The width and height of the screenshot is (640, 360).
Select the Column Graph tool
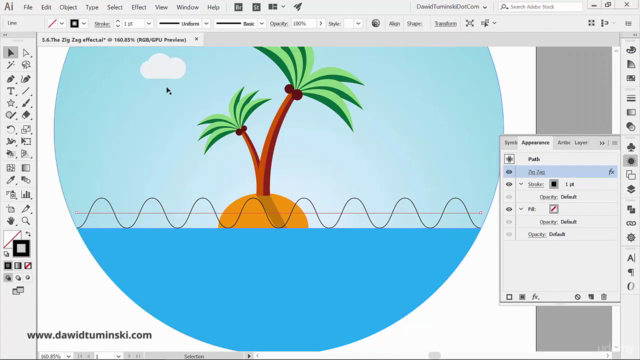(26, 194)
